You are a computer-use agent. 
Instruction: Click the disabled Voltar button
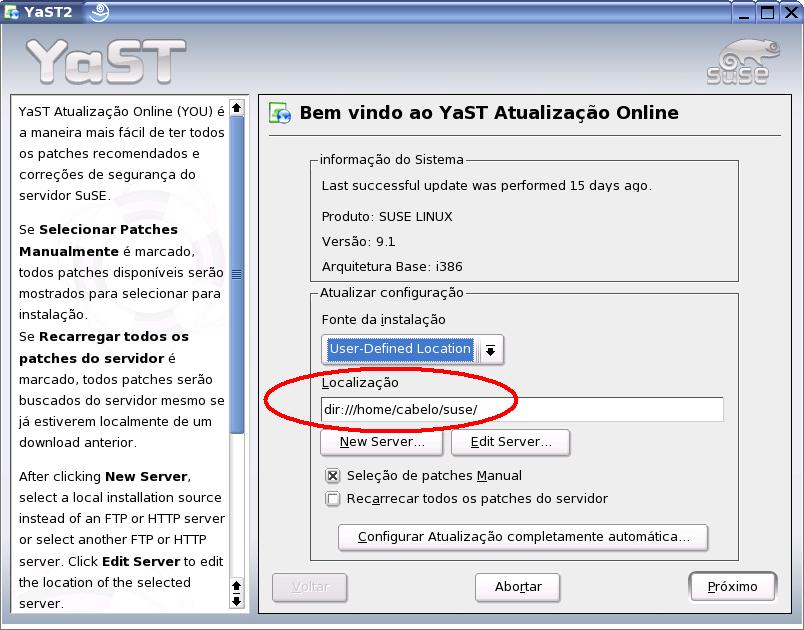click(310, 587)
